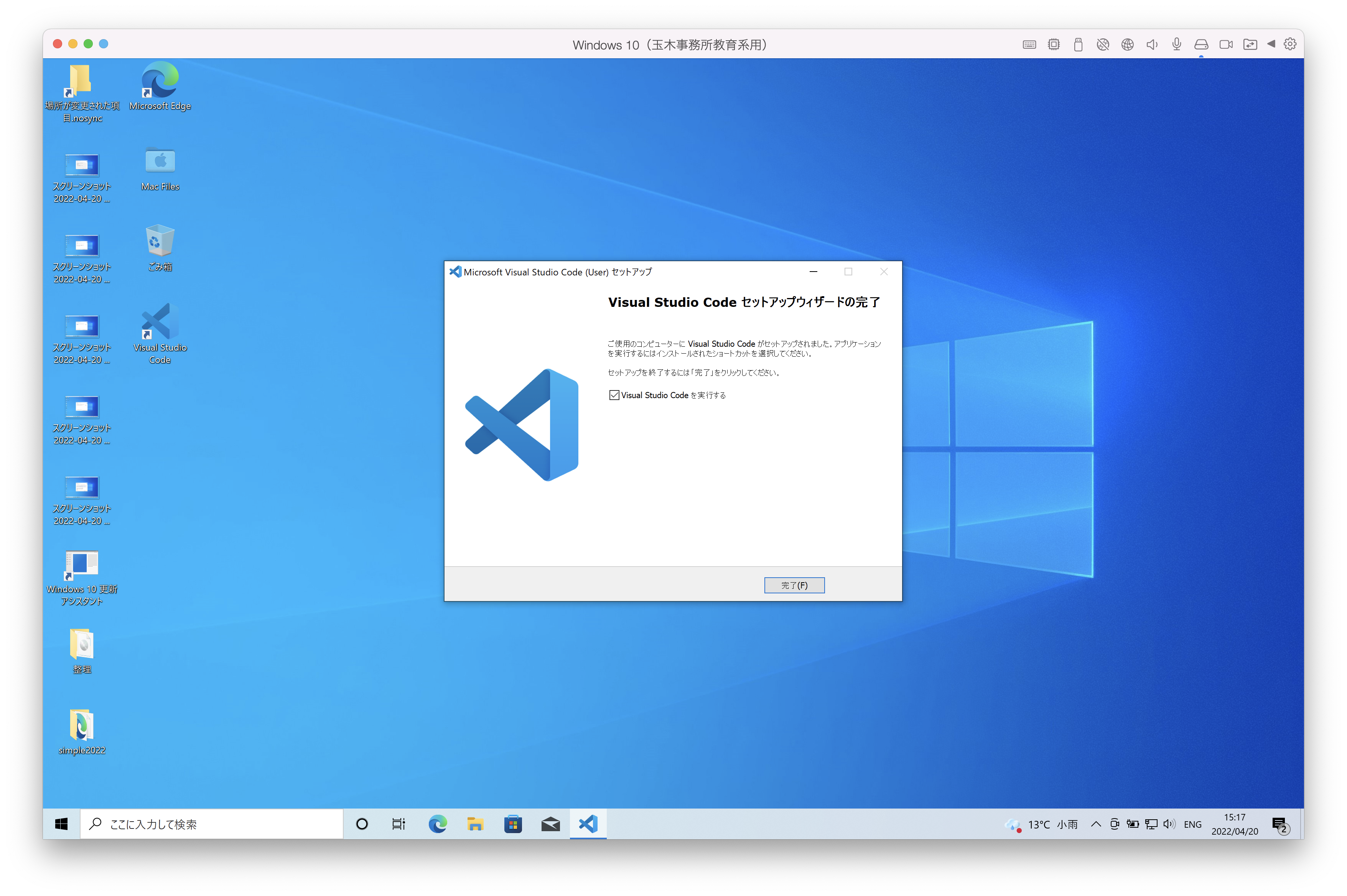Click the taskbar volume speaker icon
The width and height of the screenshot is (1347, 896).
pyautogui.click(x=1169, y=824)
